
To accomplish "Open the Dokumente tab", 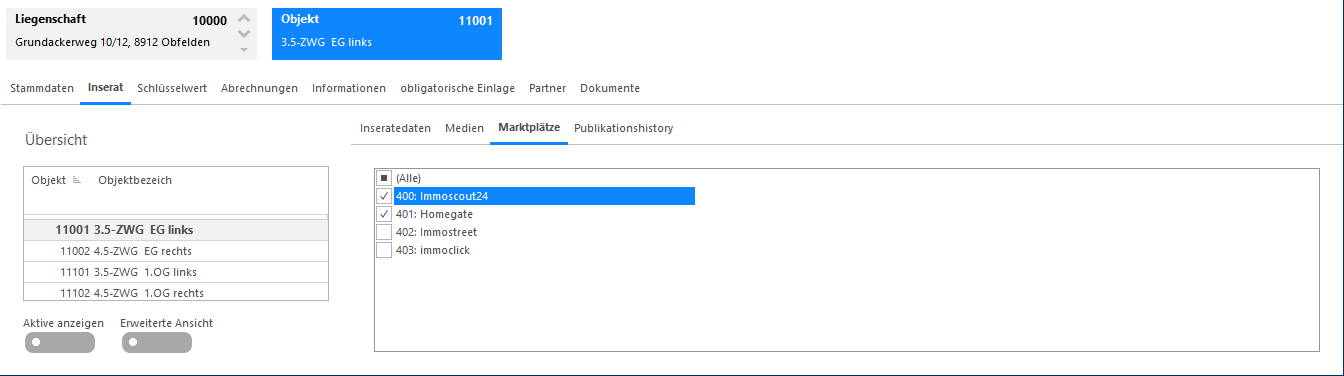I will [x=610, y=88].
